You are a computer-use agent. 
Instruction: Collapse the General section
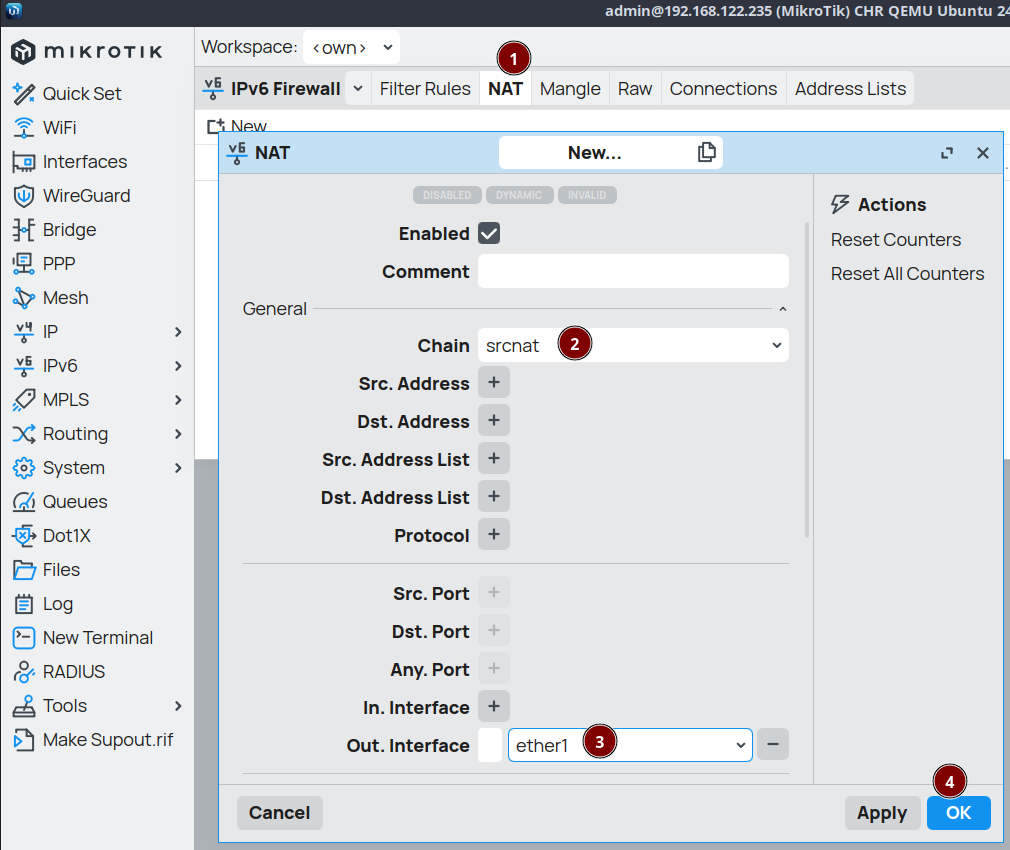[783, 310]
